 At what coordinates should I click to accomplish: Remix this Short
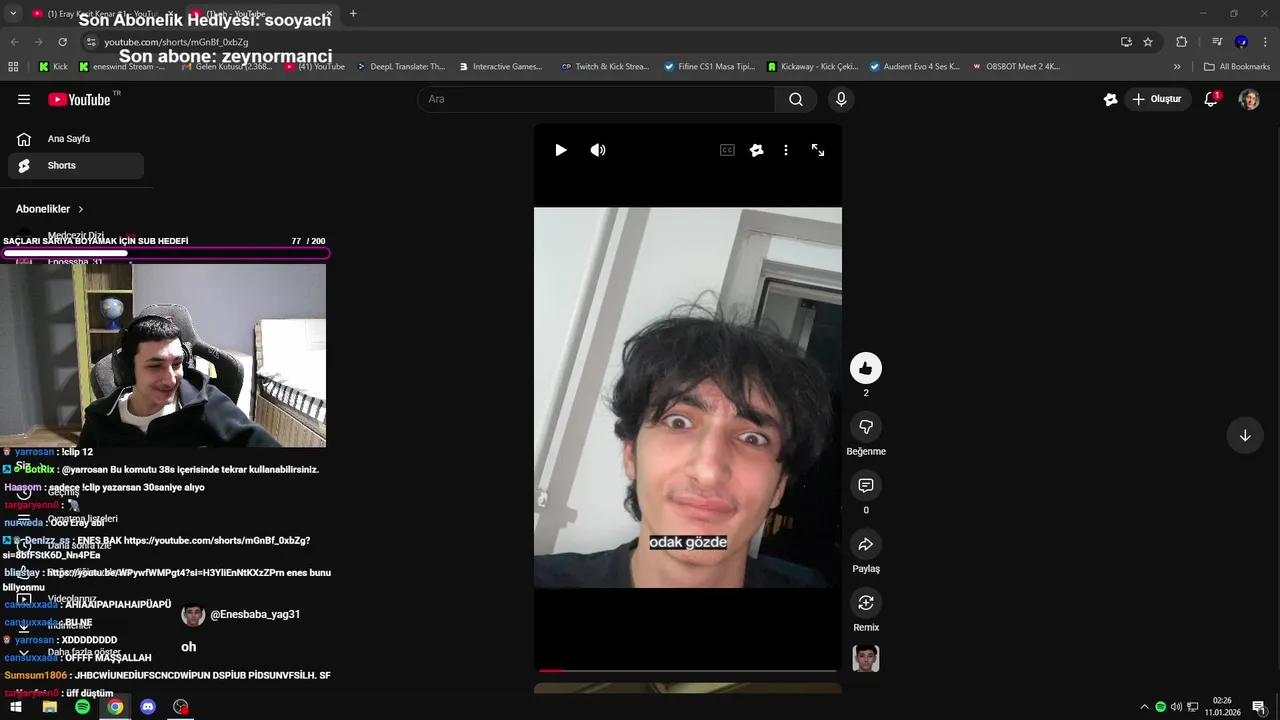pos(866,603)
